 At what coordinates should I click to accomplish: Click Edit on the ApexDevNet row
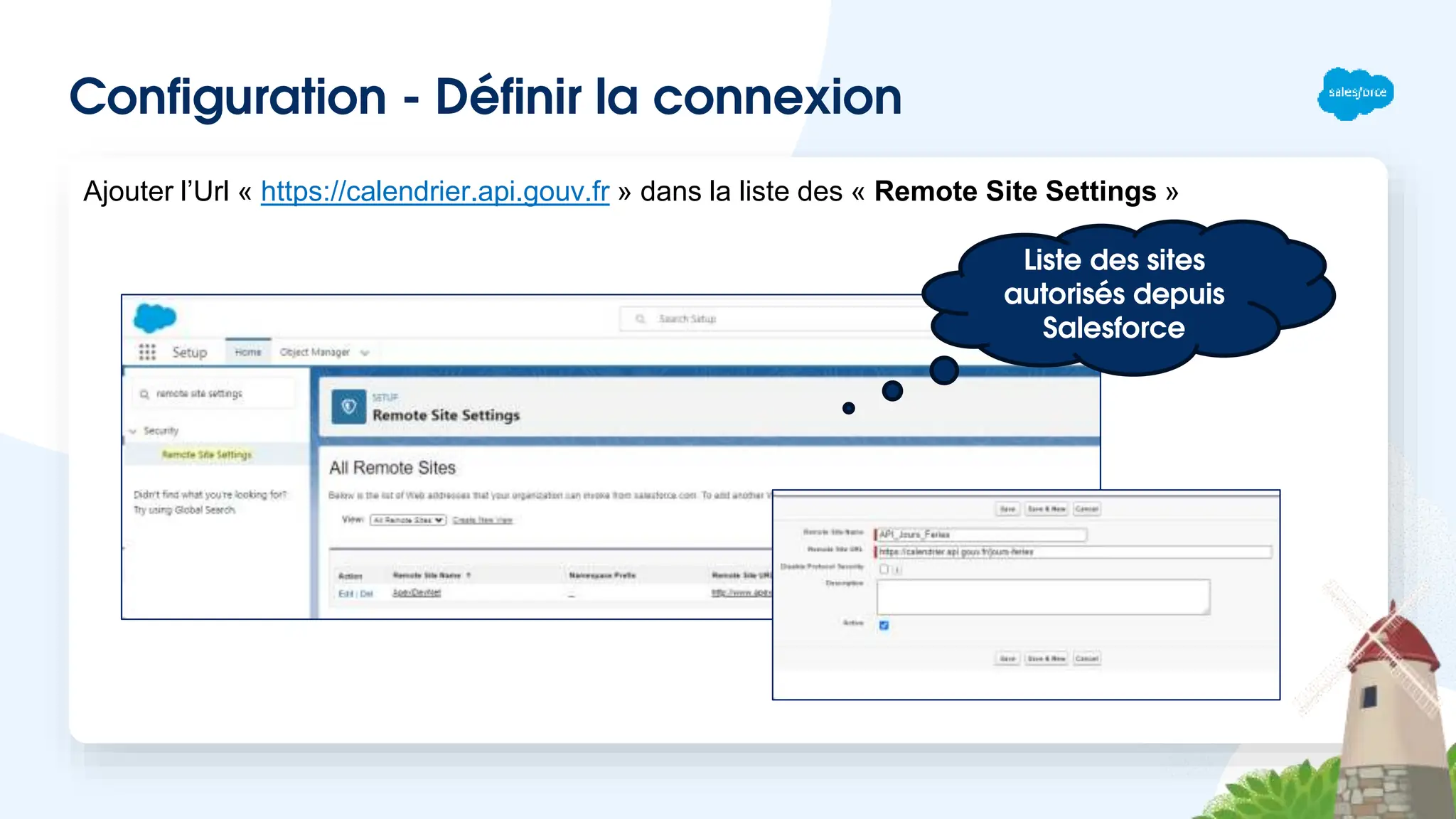click(346, 594)
